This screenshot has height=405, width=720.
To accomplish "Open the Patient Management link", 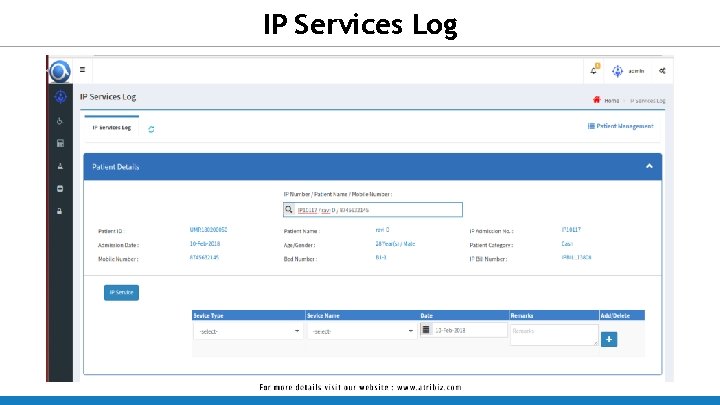I will click(x=620, y=126).
